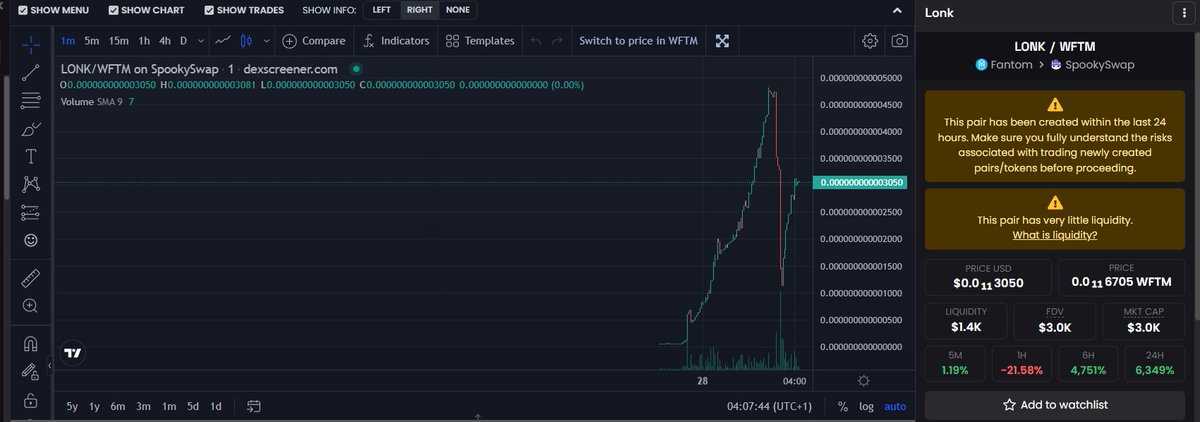The width and height of the screenshot is (1200, 422).
Task: Toggle stay in drawing mode icon
Action: (x=31, y=372)
